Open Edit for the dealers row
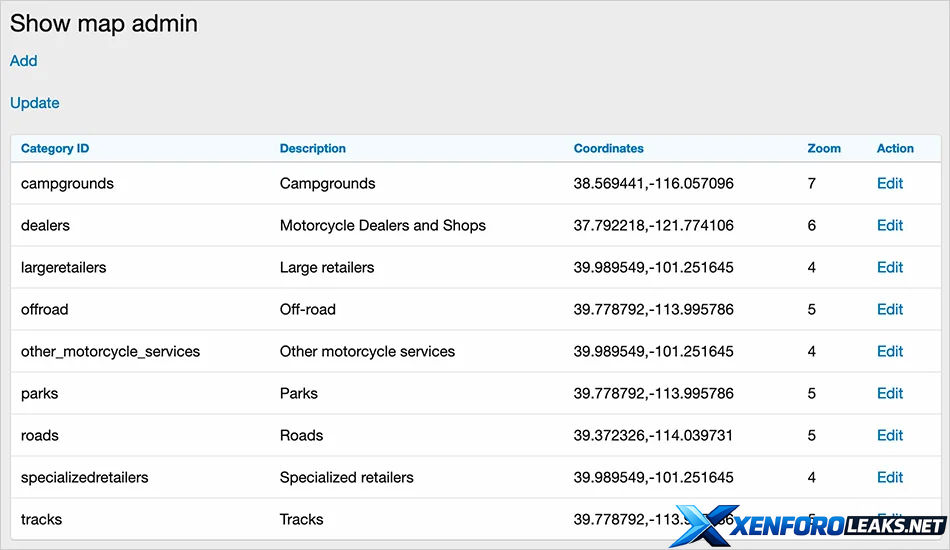 click(889, 226)
